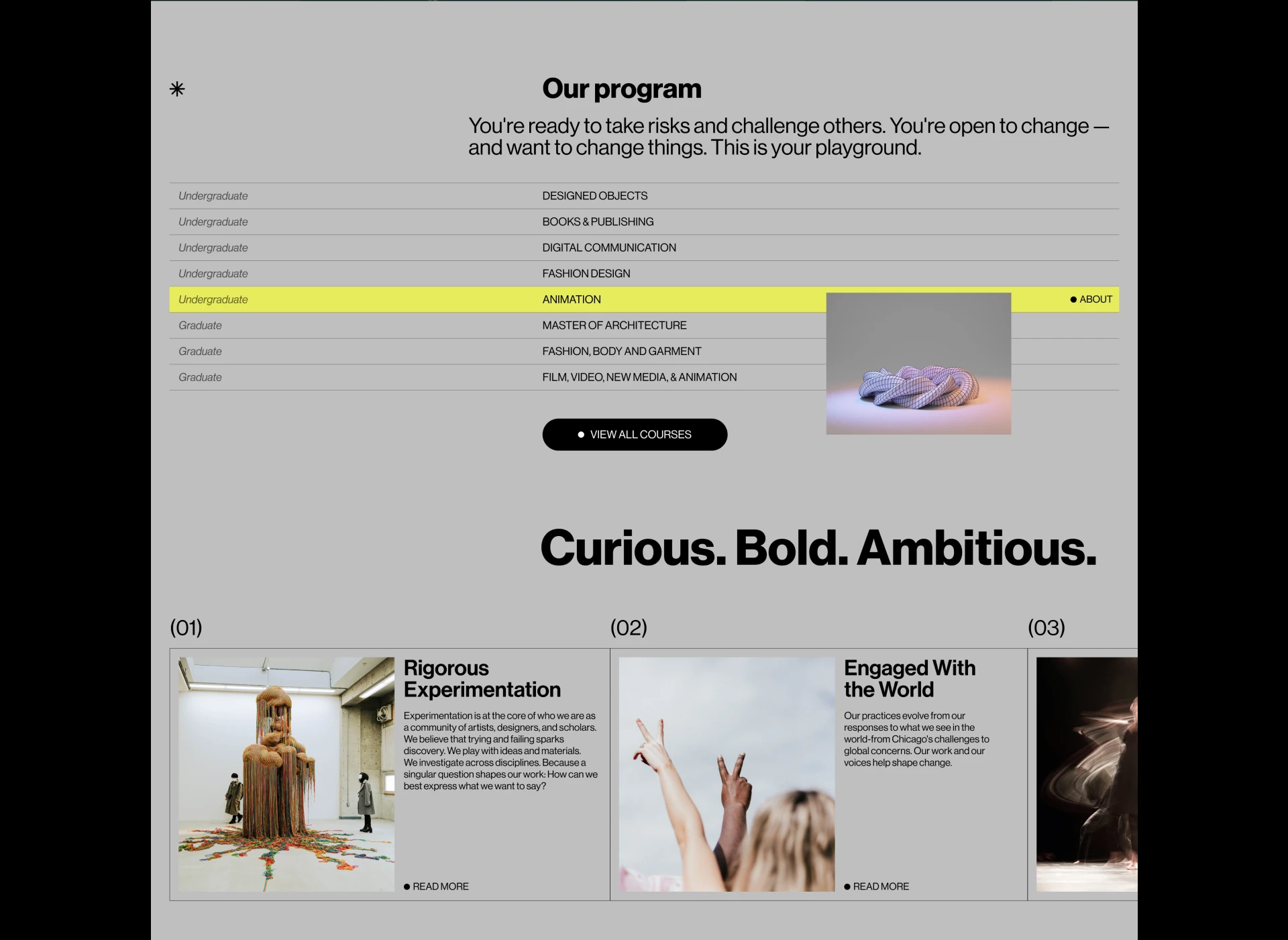Image resolution: width=1288 pixels, height=940 pixels.
Task: Open the Books & Publishing program
Action: (597, 222)
